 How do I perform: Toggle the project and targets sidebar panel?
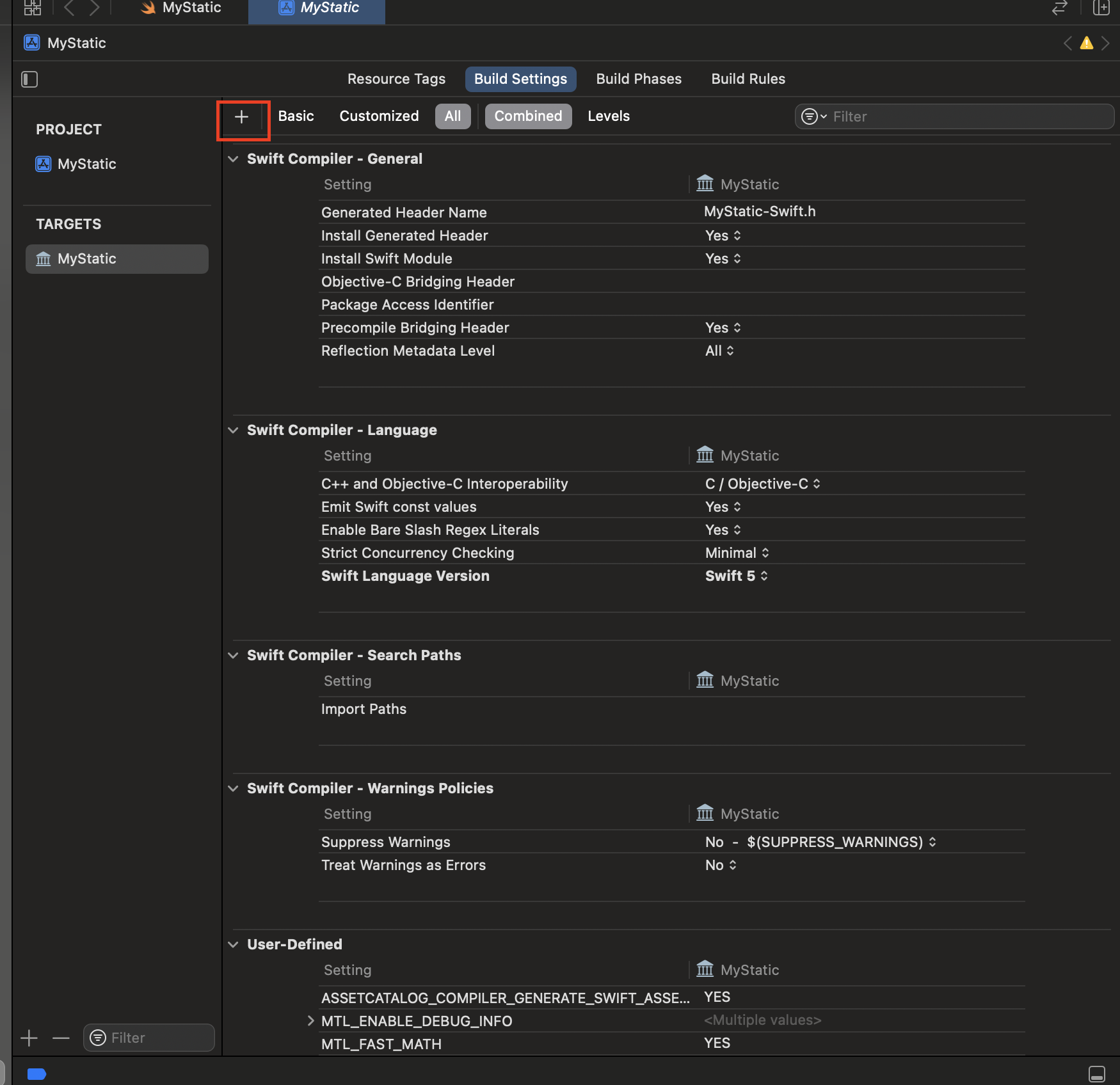[29, 79]
